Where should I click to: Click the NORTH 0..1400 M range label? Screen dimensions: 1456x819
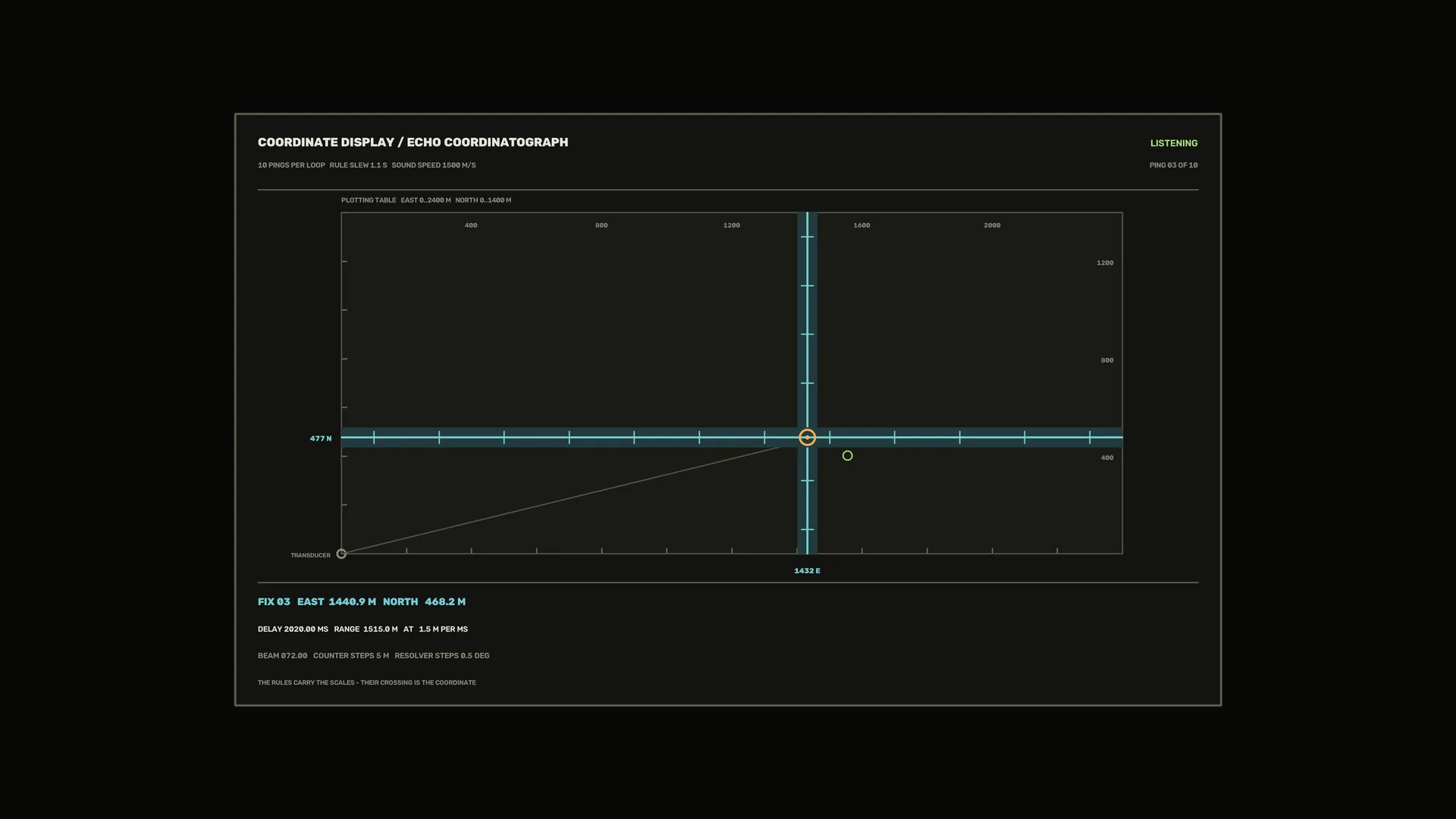click(483, 200)
